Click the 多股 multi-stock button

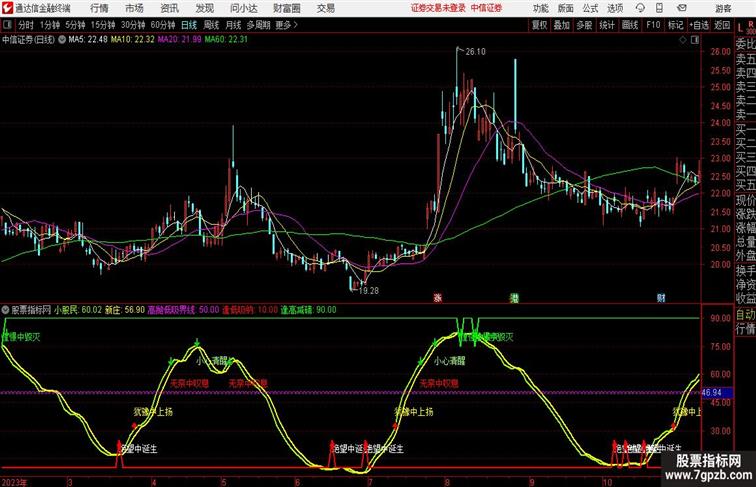pos(584,25)
